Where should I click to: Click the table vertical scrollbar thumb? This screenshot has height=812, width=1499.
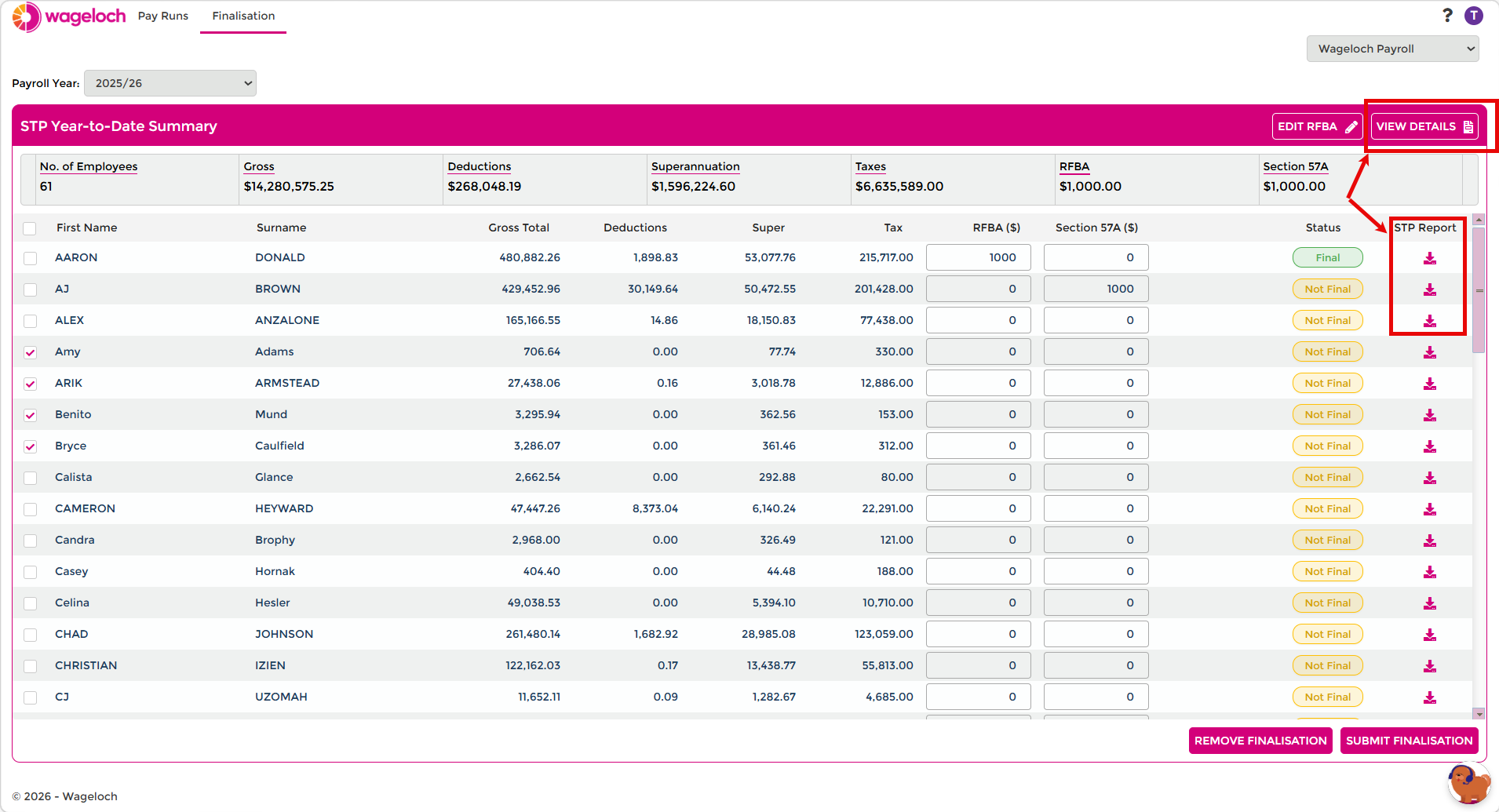pos(1479,290)
